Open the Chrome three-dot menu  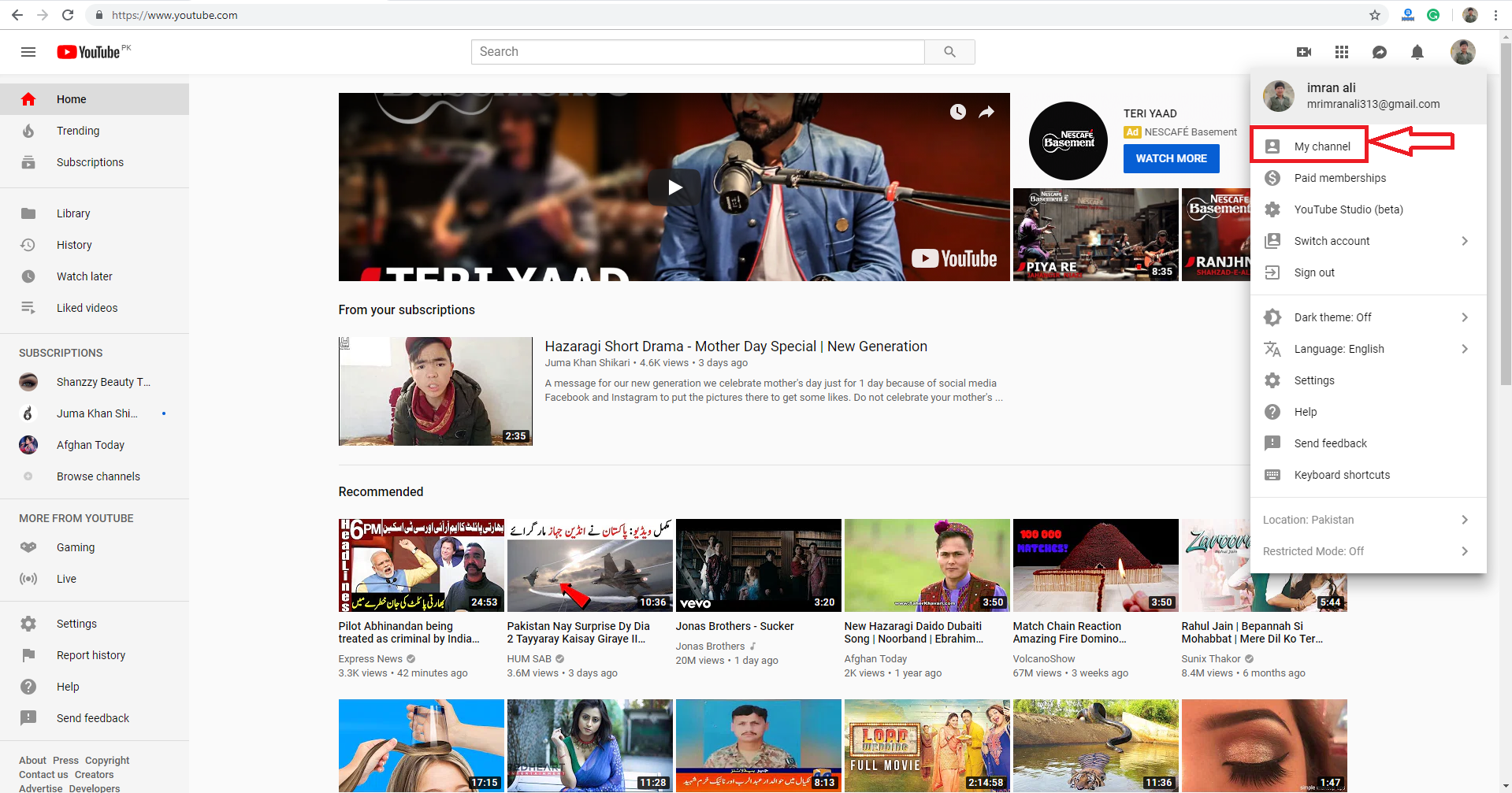pyautogui.click(x=1495, y=15)
